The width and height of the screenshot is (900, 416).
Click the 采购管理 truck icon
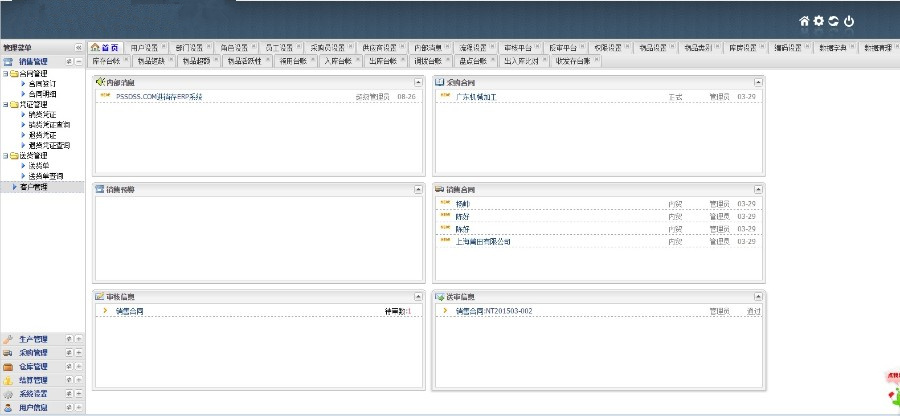pyautogui.click(x=8, y=353)
